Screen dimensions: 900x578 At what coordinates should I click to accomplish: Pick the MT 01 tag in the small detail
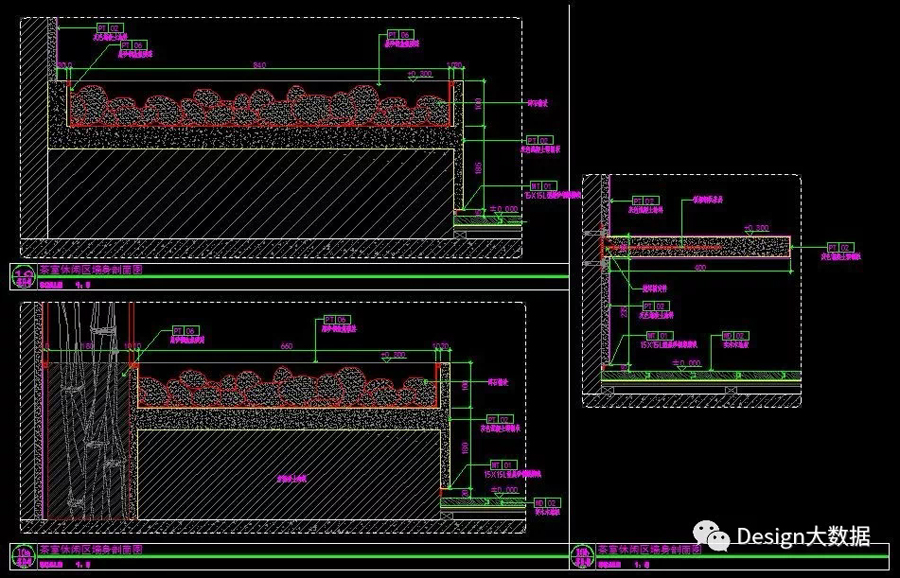(658, 336)
